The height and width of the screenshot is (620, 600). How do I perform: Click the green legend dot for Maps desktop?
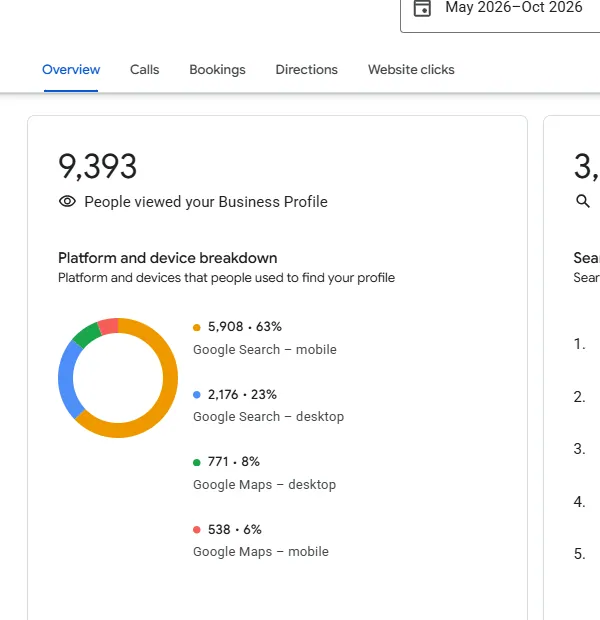coord(197,462)
